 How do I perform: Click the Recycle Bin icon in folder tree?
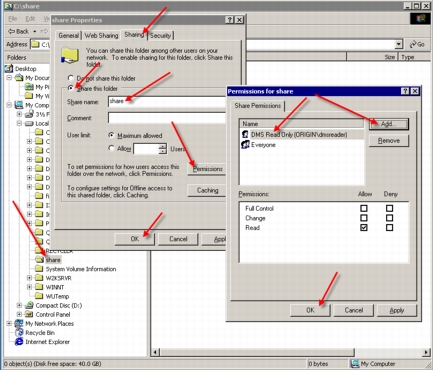pyautogui.click(x=19, y=333)
